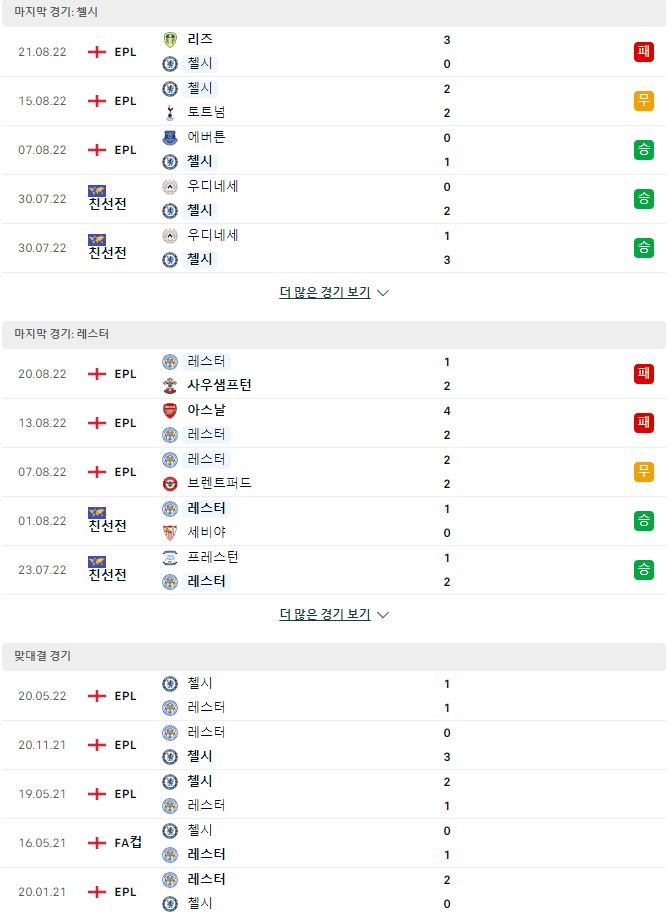Click chevron arrow beside Leicester's more matches link
This screenshot has height=914, width=669.
pyautogui.click(x=383, y=615)
